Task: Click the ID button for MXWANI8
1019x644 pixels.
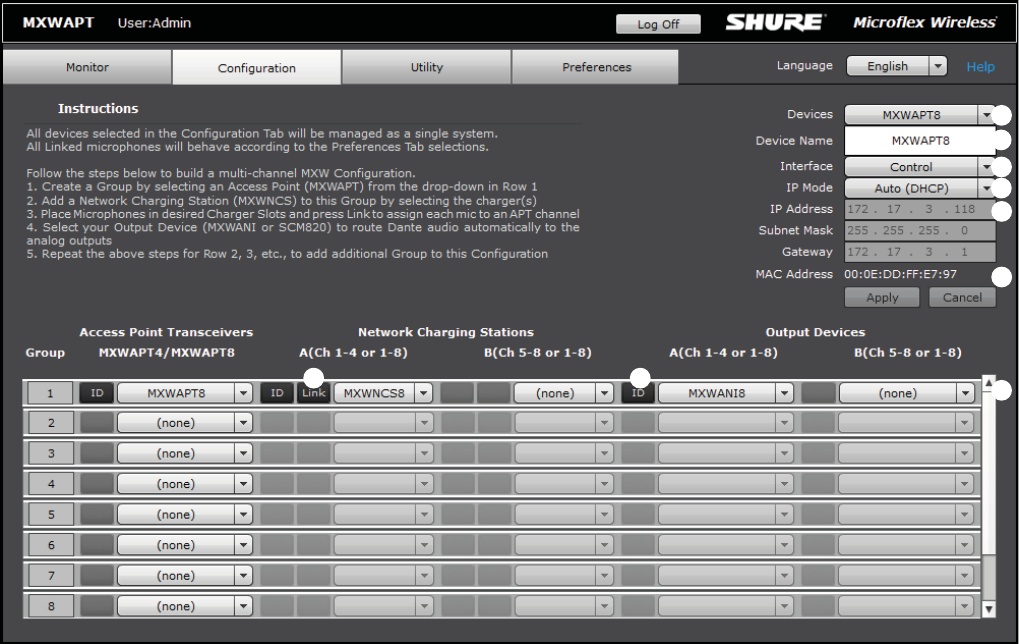Action: click(x=638, y=393)
